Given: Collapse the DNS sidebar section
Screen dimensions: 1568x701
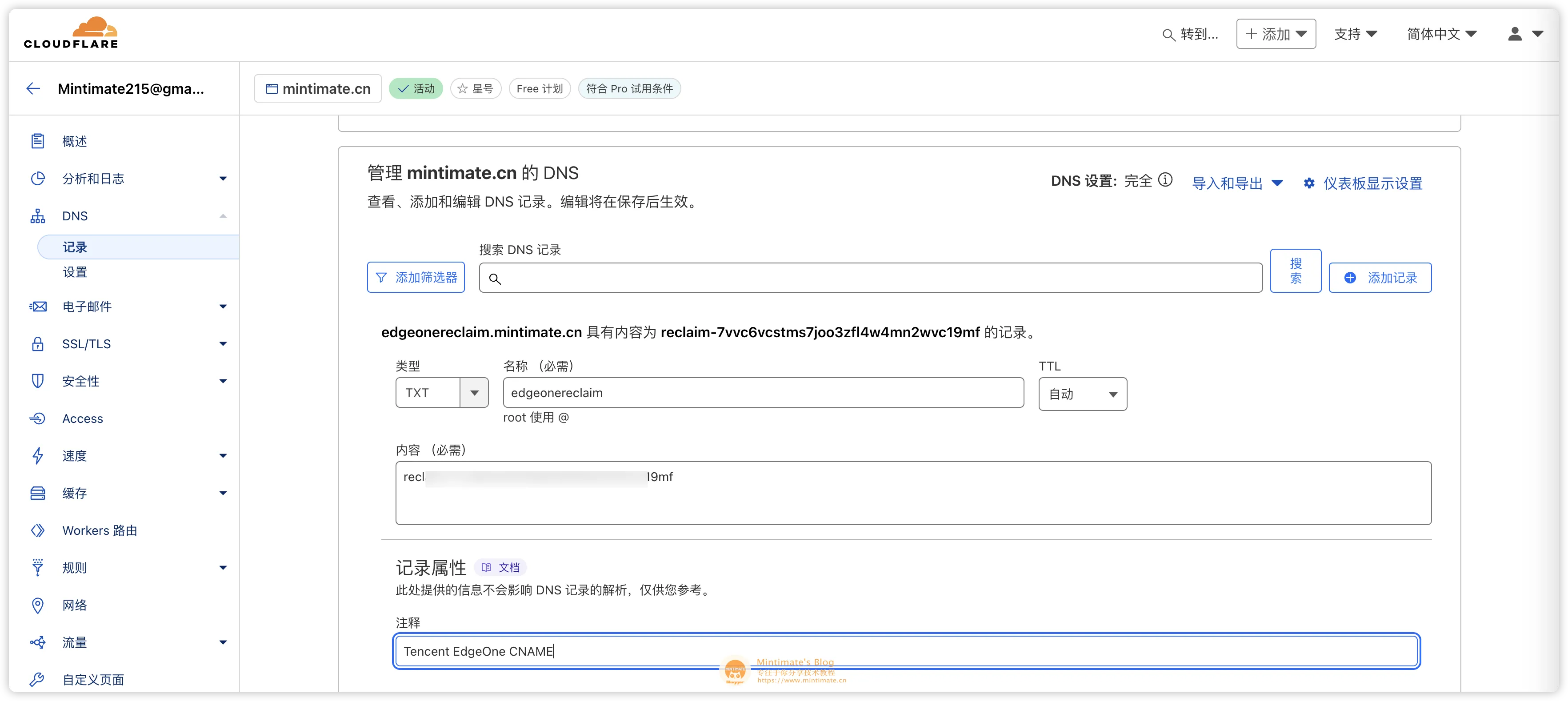Looking at the screenshot, I should tap(223, 216).
